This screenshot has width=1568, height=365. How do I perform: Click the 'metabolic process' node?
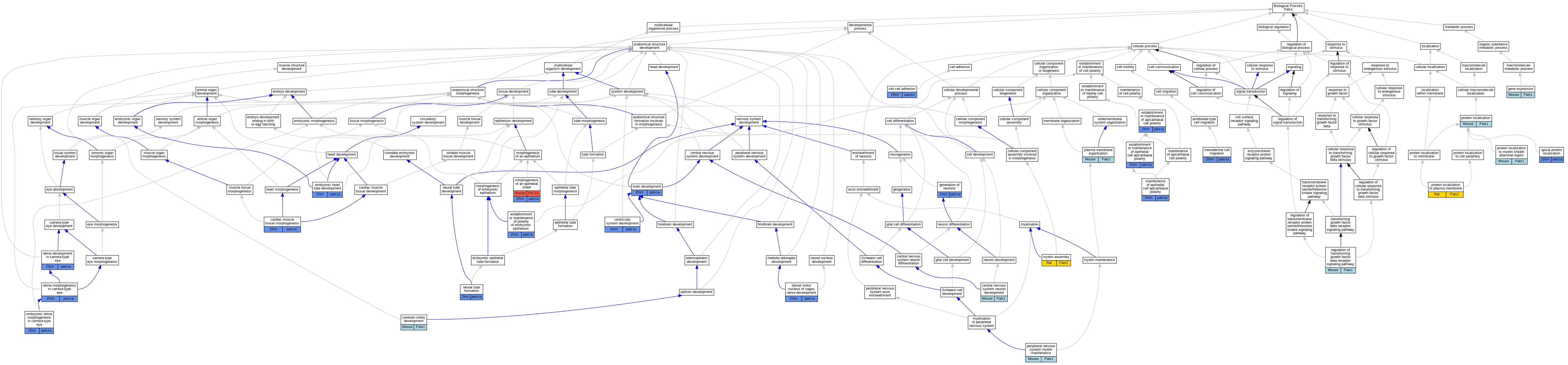pos(1459,27)
